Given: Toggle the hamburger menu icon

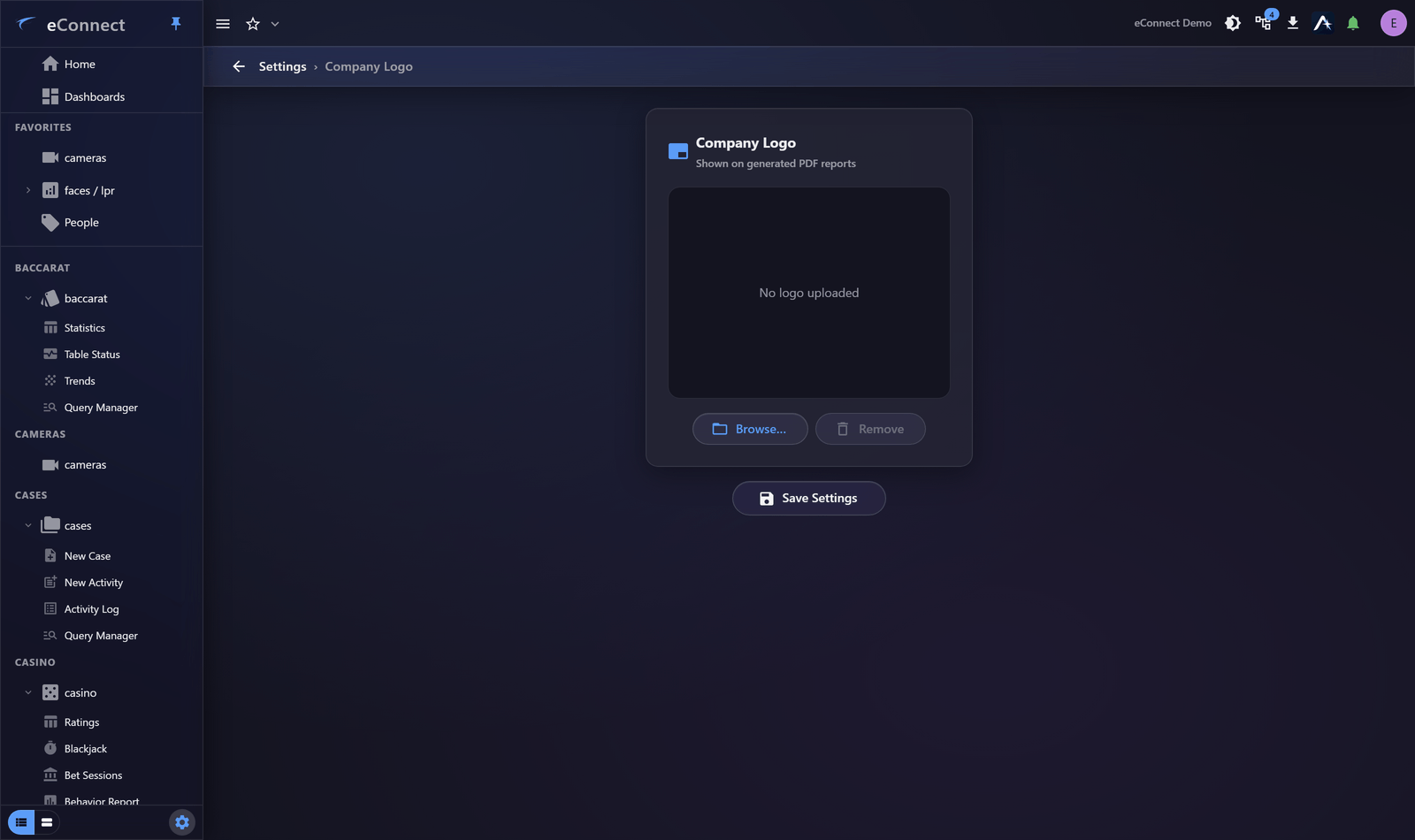Looking at the screenshot, I should coord(223,24).
